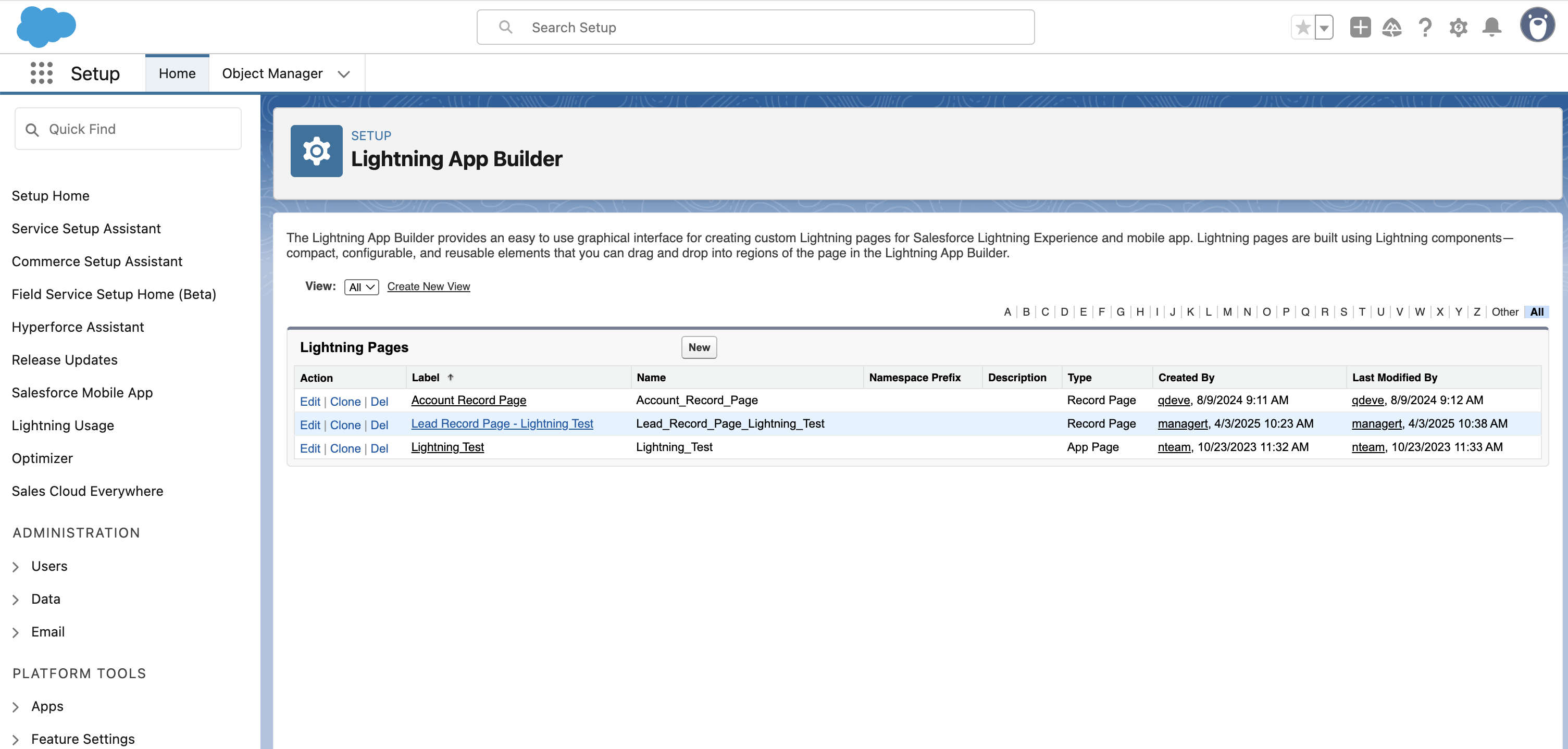Filter list by letter L

(x=1209, y=312)
